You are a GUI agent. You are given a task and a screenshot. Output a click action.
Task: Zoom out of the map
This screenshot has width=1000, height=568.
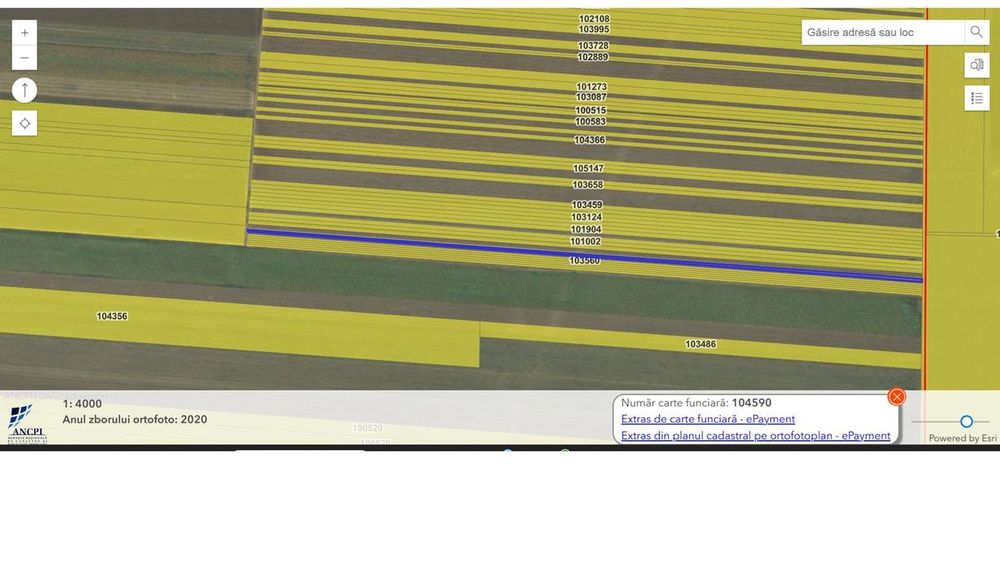(24, 58)
